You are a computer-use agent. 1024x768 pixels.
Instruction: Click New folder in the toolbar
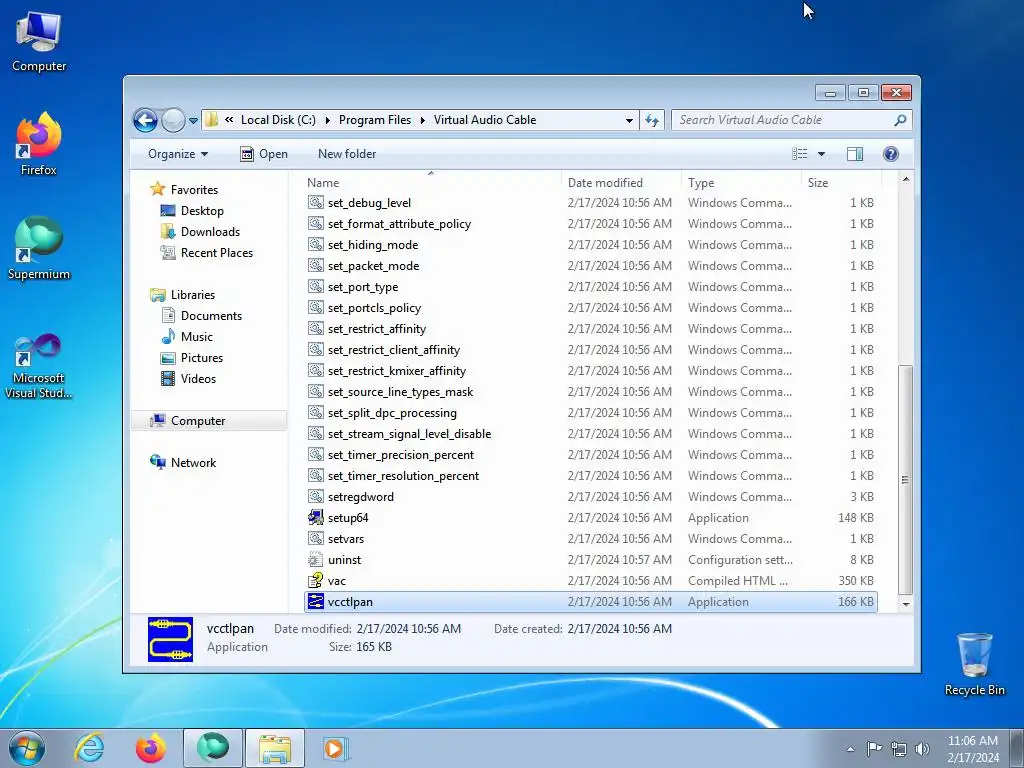[347, 154]
